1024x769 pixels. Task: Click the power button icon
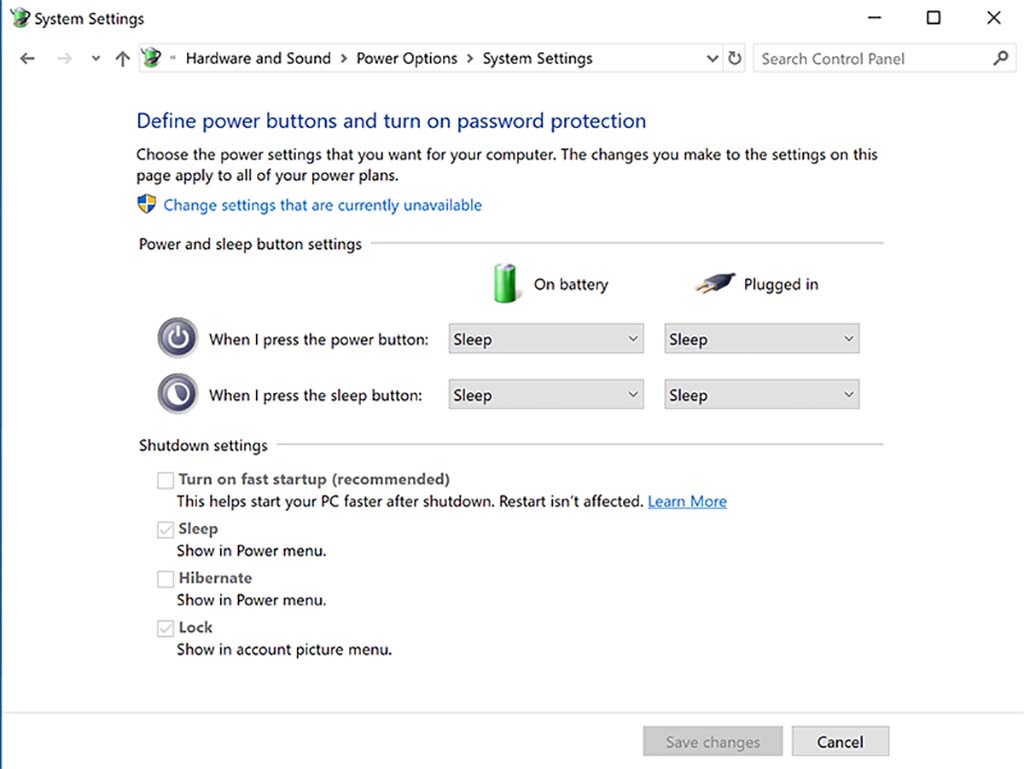click(x=177, y=338)
